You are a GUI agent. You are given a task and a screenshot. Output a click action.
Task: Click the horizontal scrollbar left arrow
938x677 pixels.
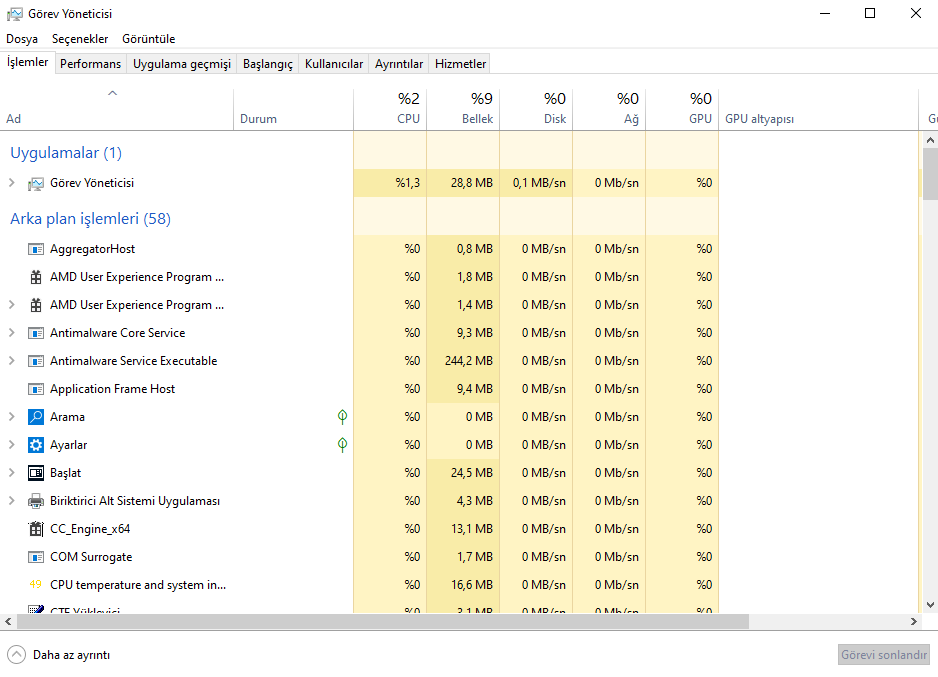(8, 622)
